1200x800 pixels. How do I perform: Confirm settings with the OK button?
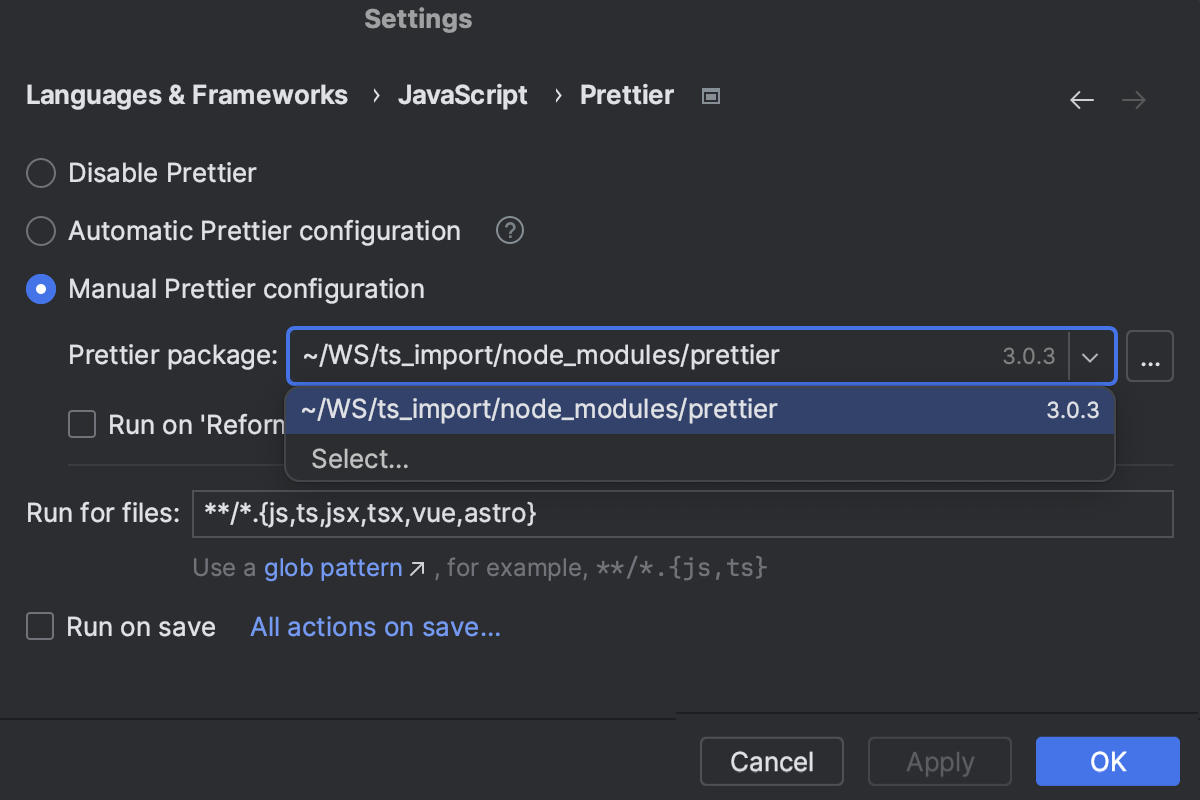pos(1107,761)
